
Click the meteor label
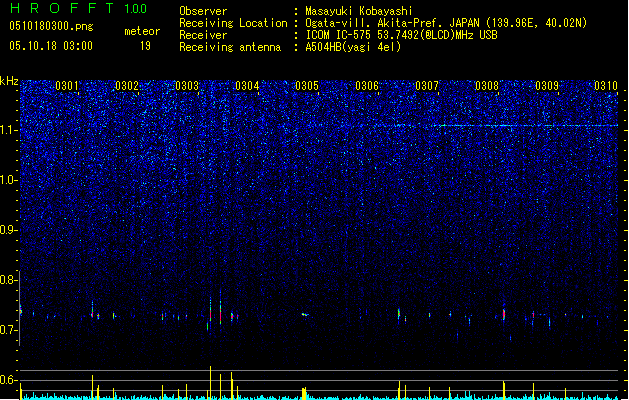[x=142, y=31]
